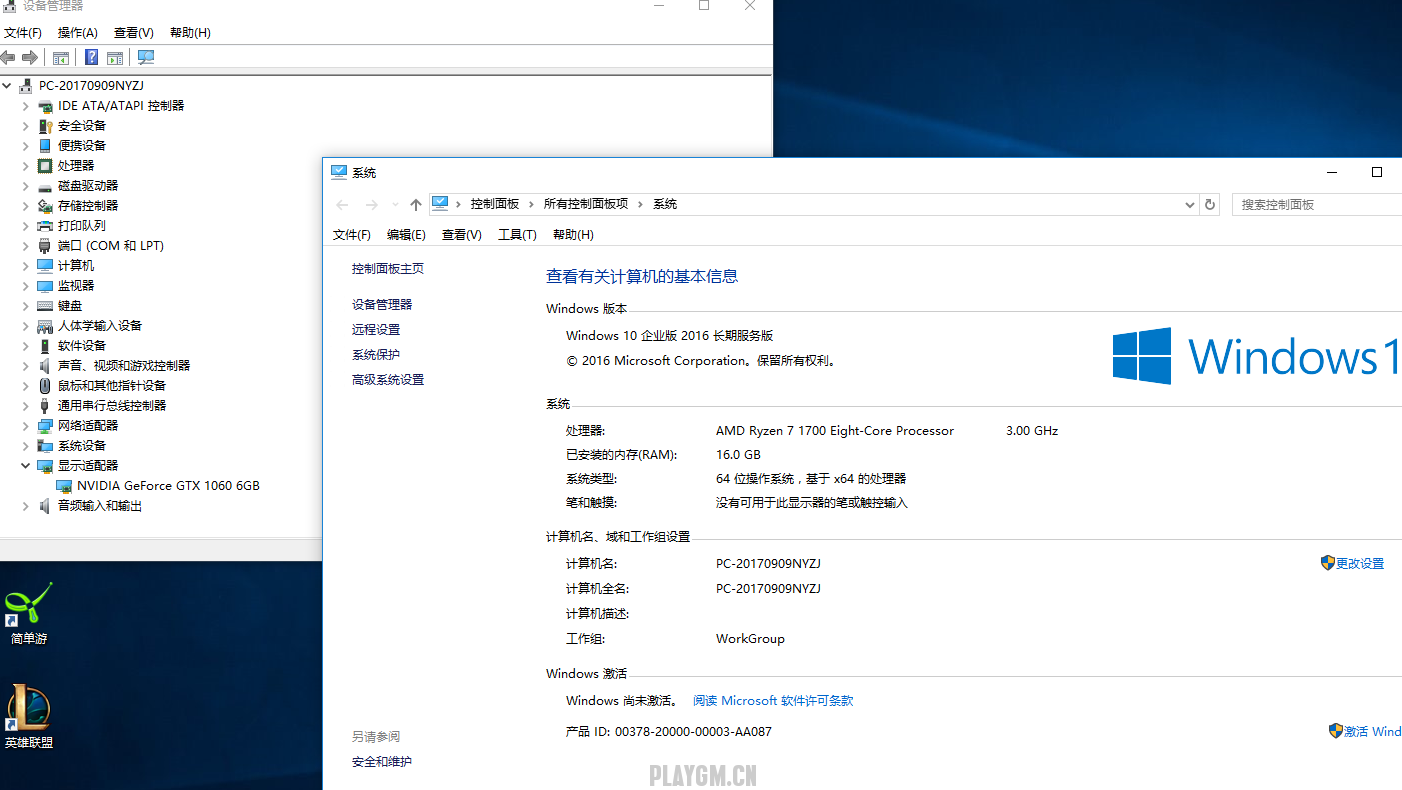Open 操作(A) menu in Device Manager
This screenshot has height=790, width=1402.
[78, 33]
